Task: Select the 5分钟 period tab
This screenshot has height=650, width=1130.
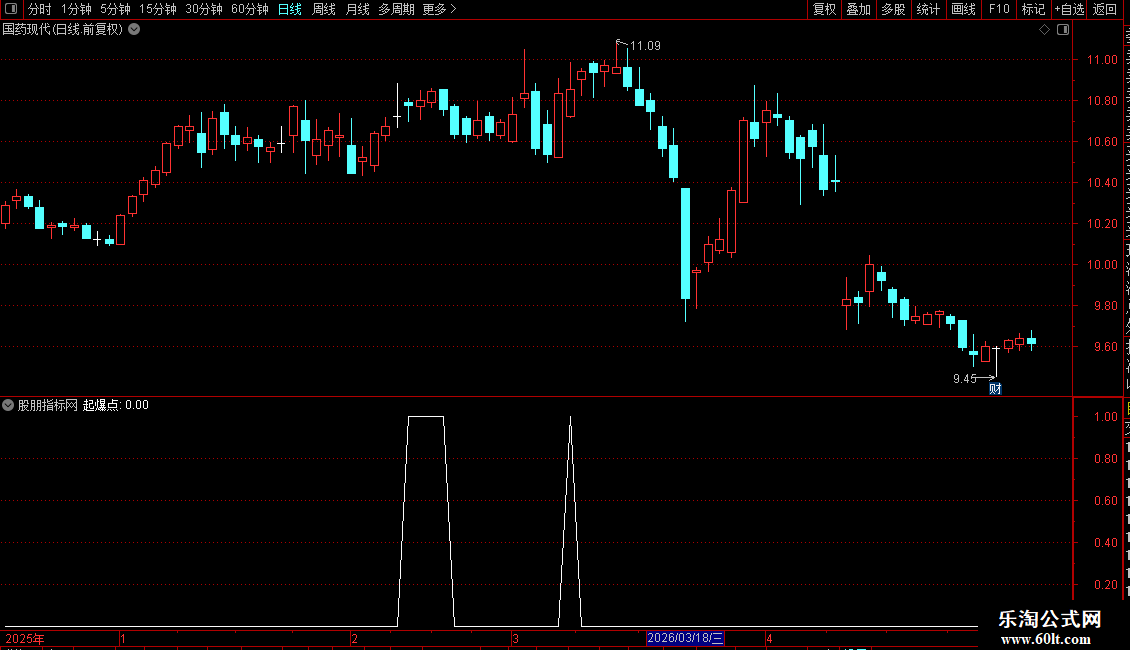Action: 115,9
